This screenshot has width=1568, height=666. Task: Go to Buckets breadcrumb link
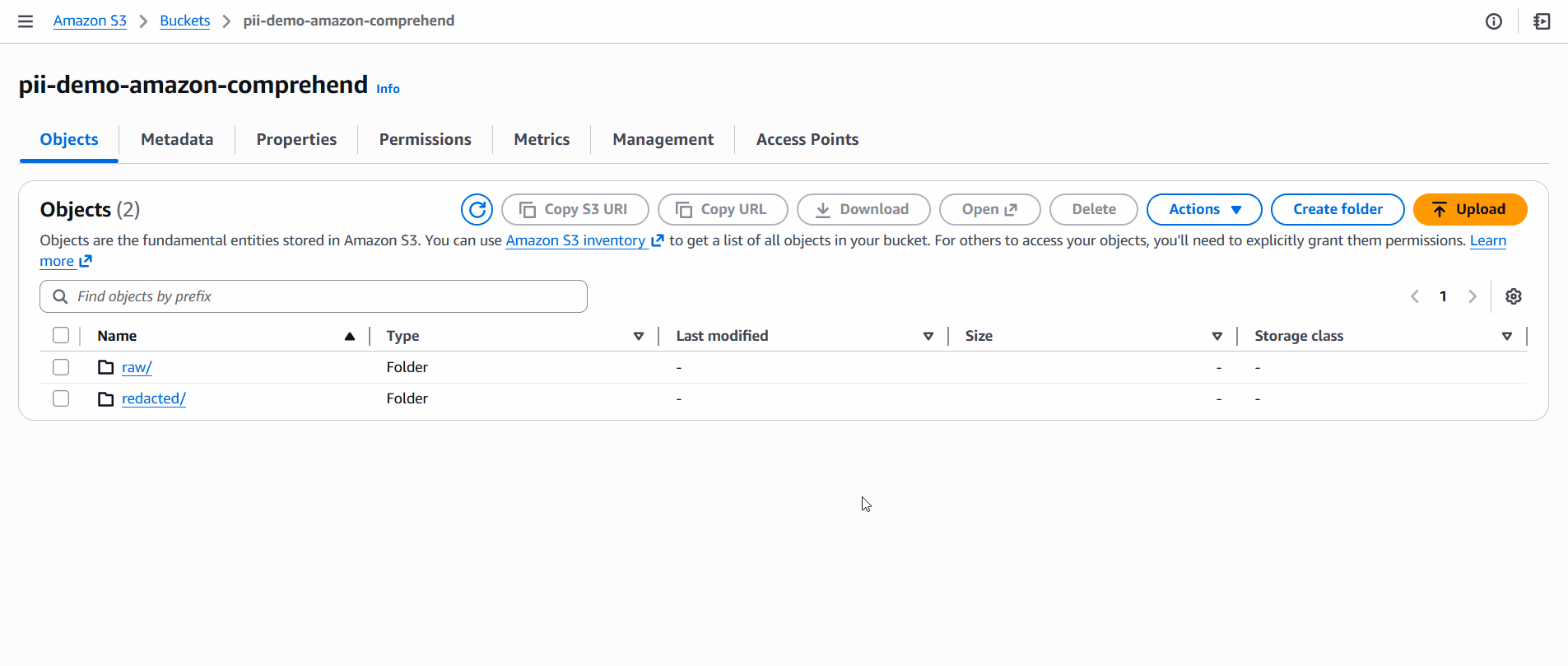(185, 21)
